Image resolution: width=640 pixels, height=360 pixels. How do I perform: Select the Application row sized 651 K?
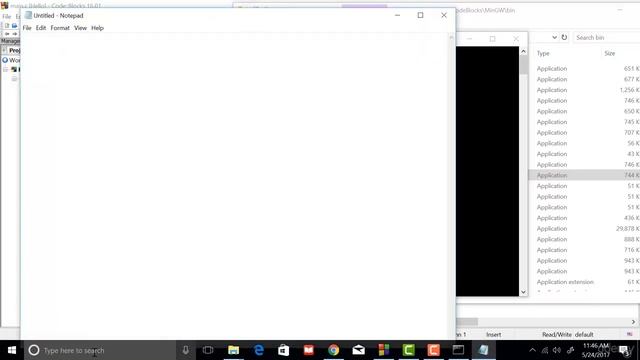pos(584,68)
